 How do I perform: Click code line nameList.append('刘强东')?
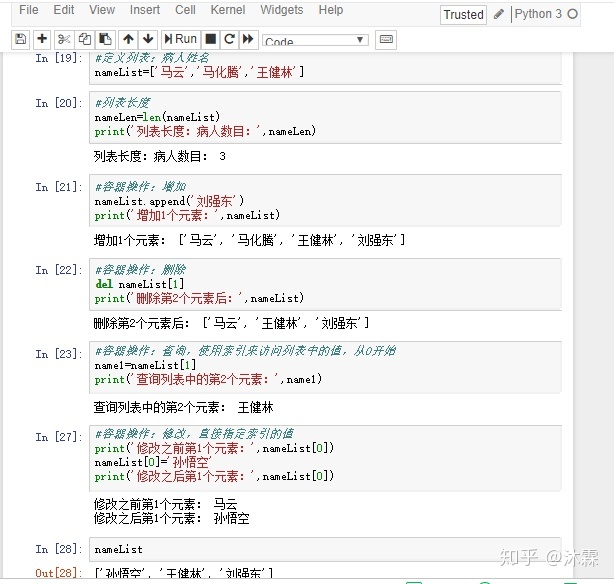coord(170,201)
